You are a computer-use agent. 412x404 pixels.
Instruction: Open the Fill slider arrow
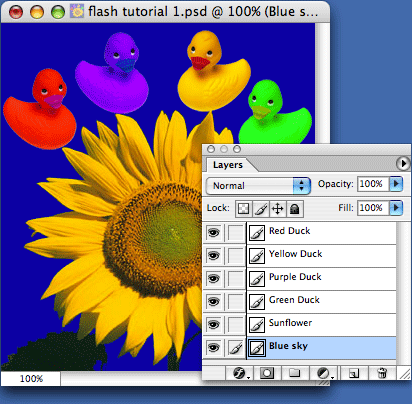pyautogui.click(x=396, y=208)
